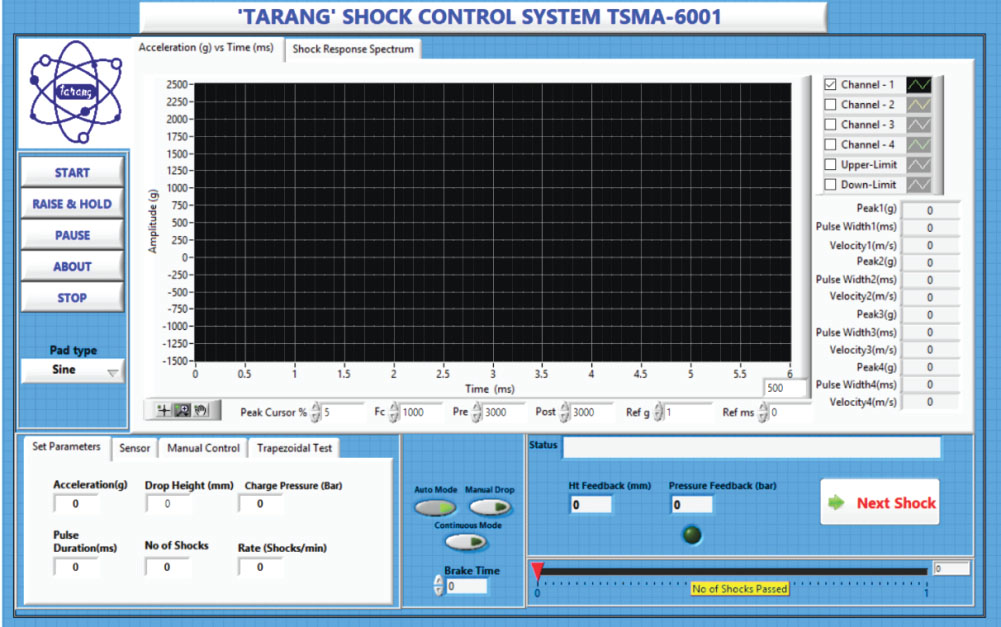Click the Ref ms stepper arrows
The height and width of the screenshot is (627, 1001).
pos(763,412)
